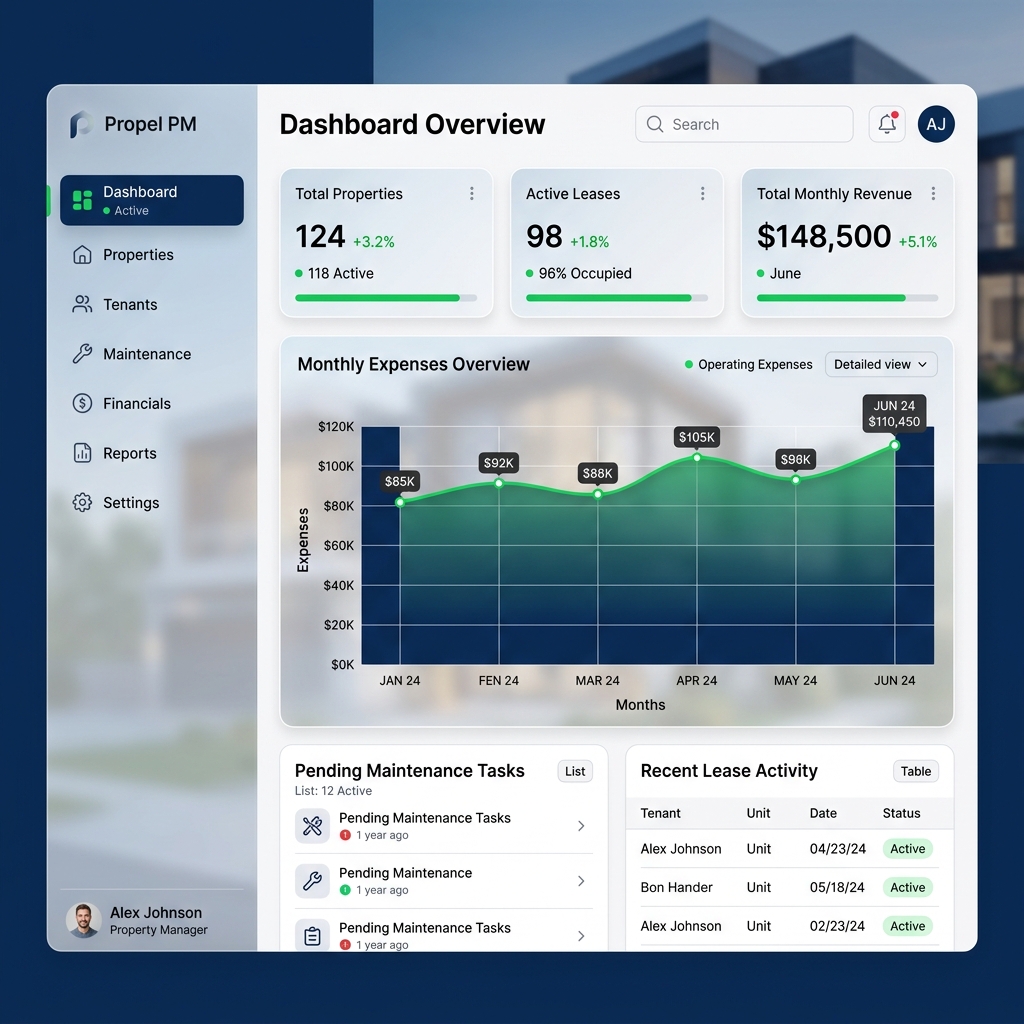Click the AJ profile avatar button
This screenshot has height=1024, width=1024.
(936, 124)
